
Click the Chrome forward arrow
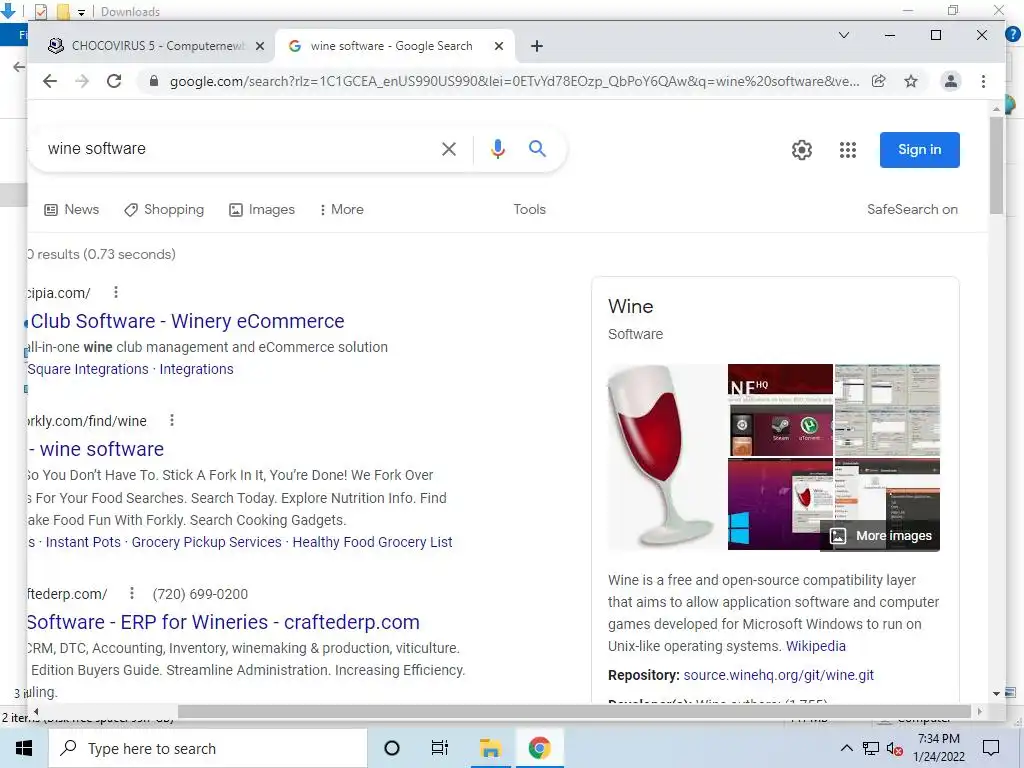(x=82, y=81)
